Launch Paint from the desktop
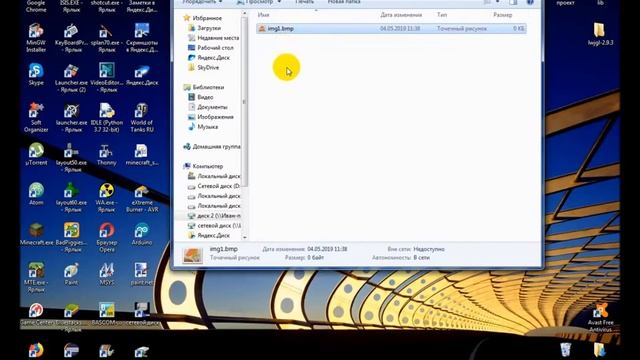 click(x=71, y=274)
